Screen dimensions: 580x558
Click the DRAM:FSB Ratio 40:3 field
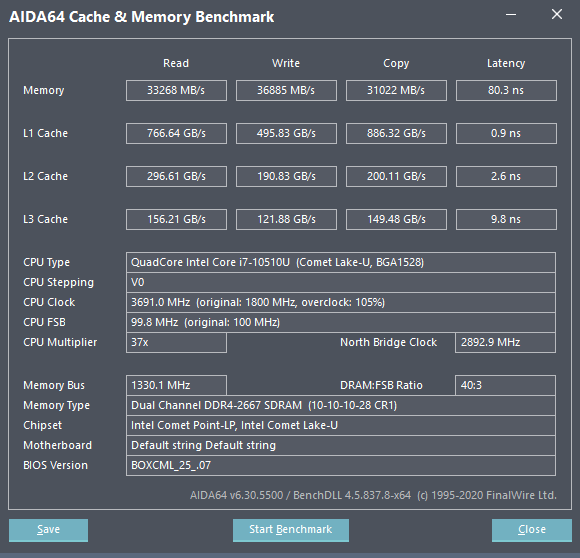[505, 385]
